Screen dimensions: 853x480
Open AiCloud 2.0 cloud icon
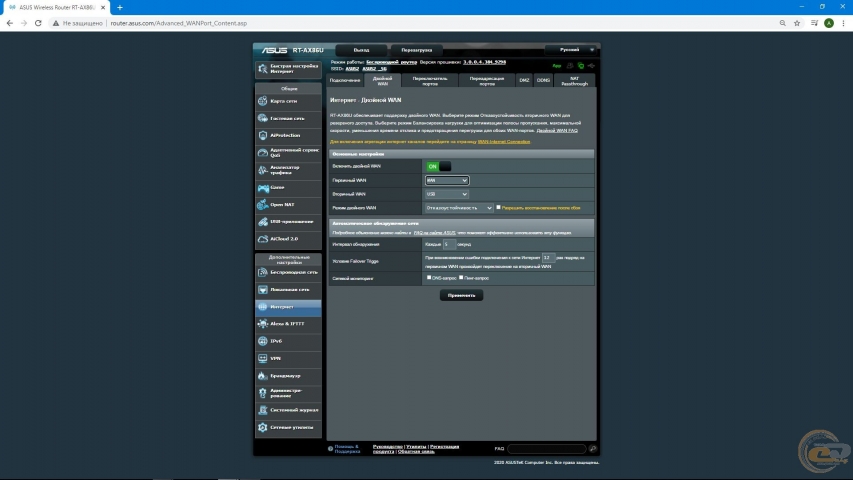tap(263, 239)
